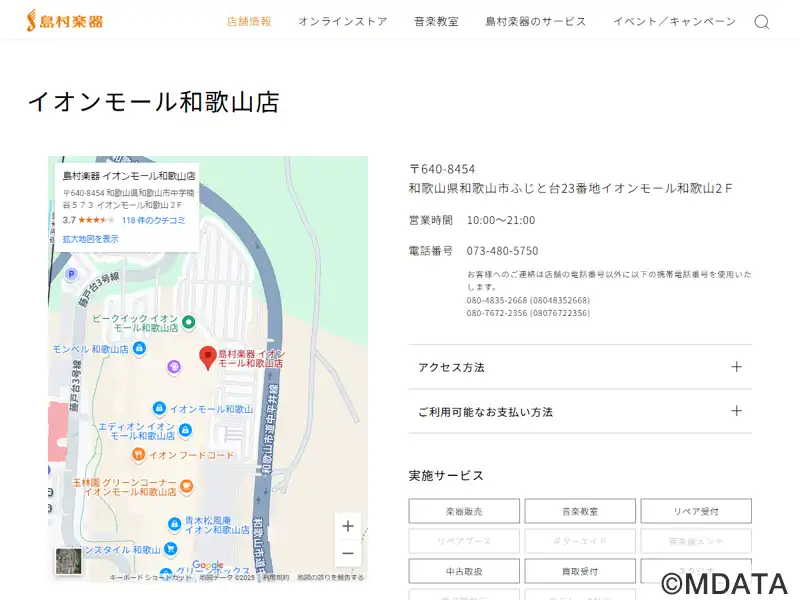
Task: Click the 中古取扱 service button
Action: (x=464, y=571)
